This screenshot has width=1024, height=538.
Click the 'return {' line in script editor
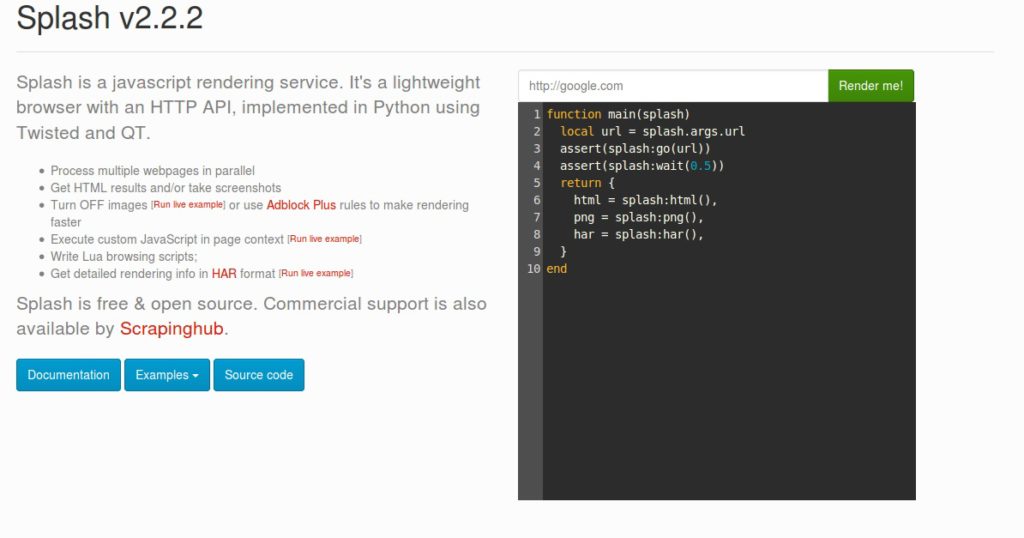(x=587, y=183)
